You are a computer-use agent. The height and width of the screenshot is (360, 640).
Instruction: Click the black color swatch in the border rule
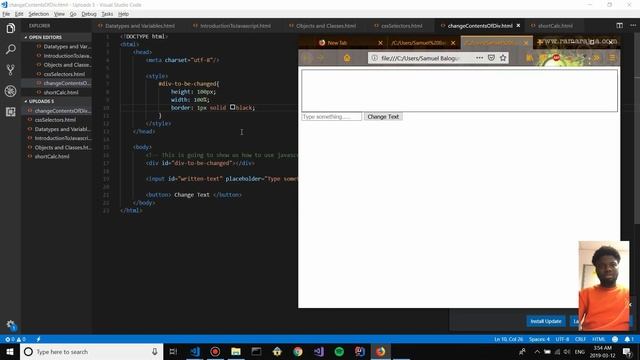click(x=232, y=107)
